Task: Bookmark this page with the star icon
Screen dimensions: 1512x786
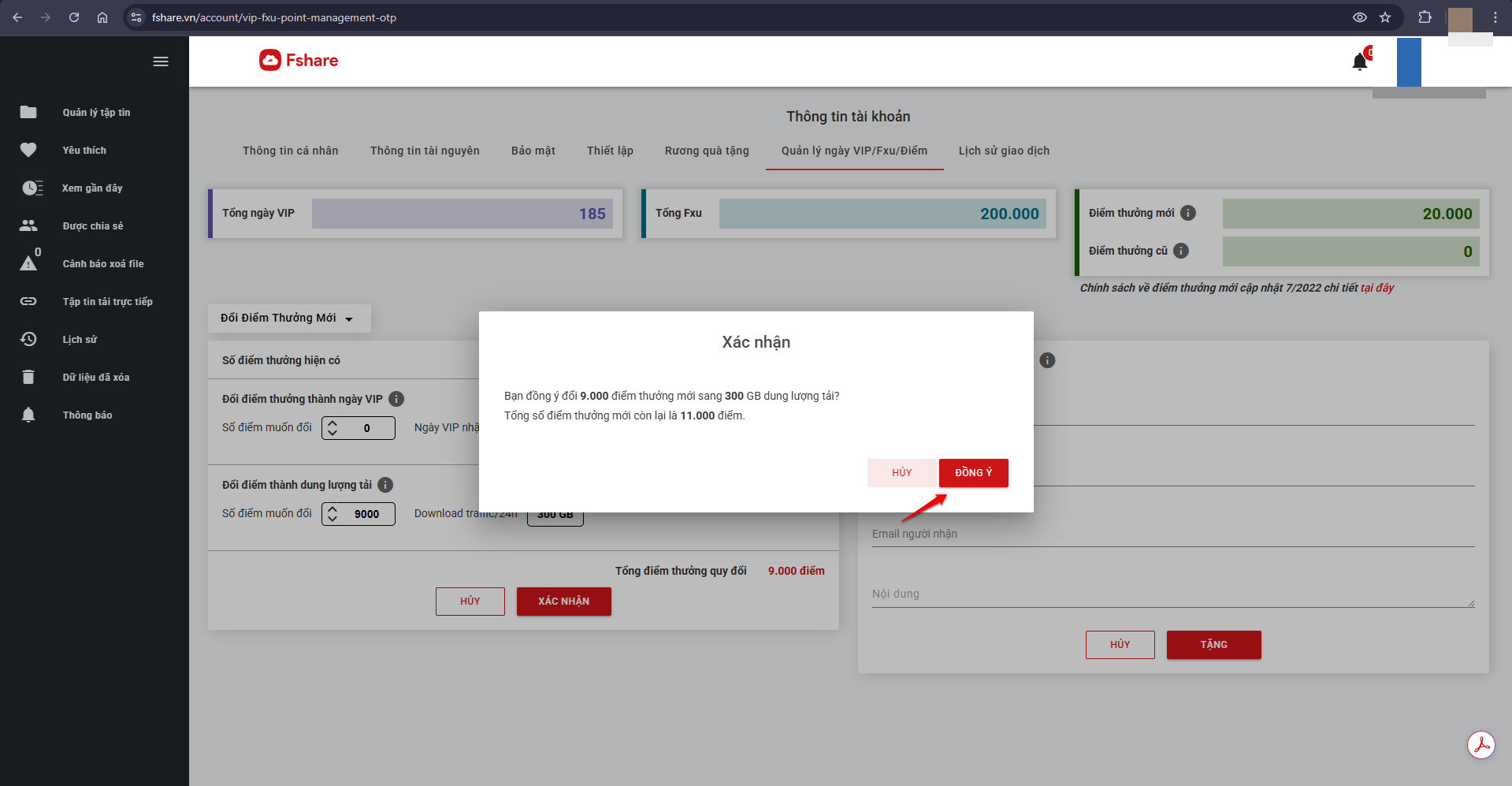Action: (x=1385, y=17)
